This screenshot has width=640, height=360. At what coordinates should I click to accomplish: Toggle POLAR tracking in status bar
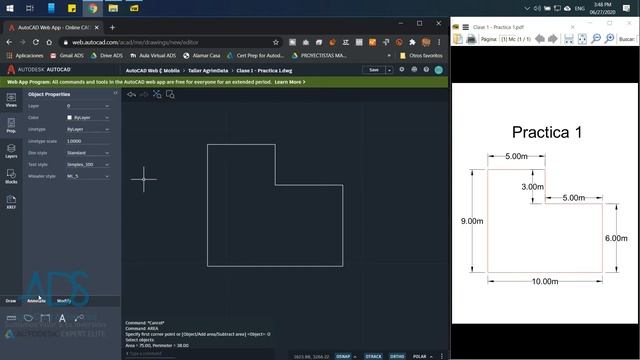click(x=419, y=356)
